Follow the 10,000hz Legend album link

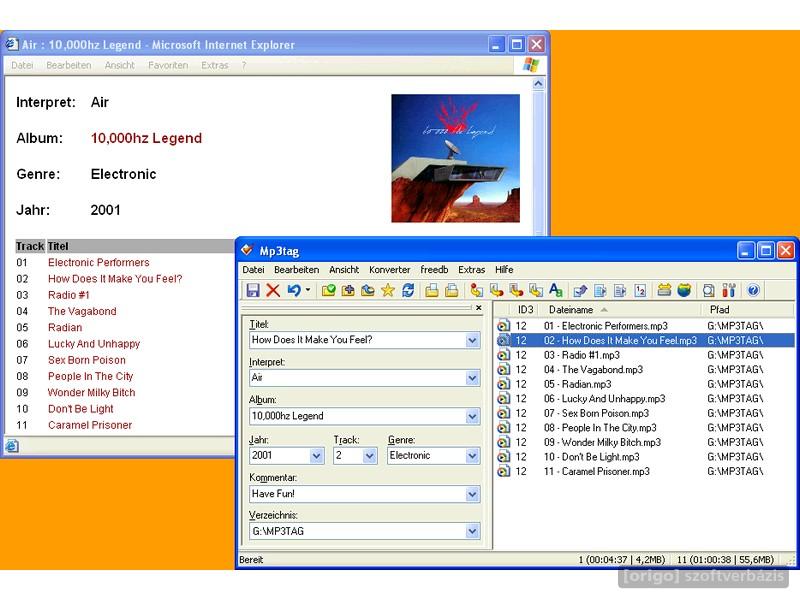tap(146, 138)
